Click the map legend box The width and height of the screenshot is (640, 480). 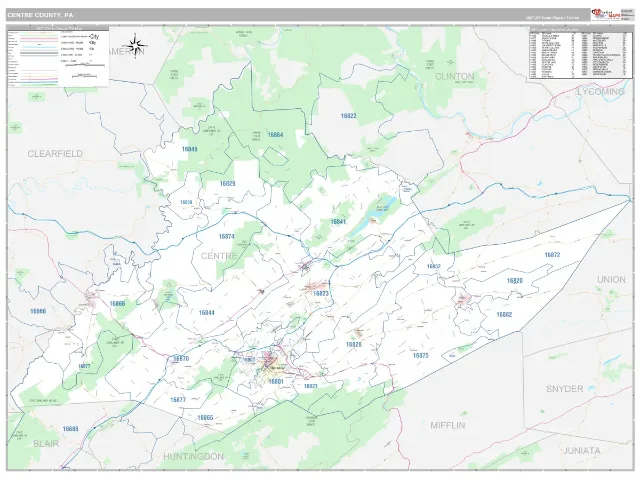pos(58,57)
